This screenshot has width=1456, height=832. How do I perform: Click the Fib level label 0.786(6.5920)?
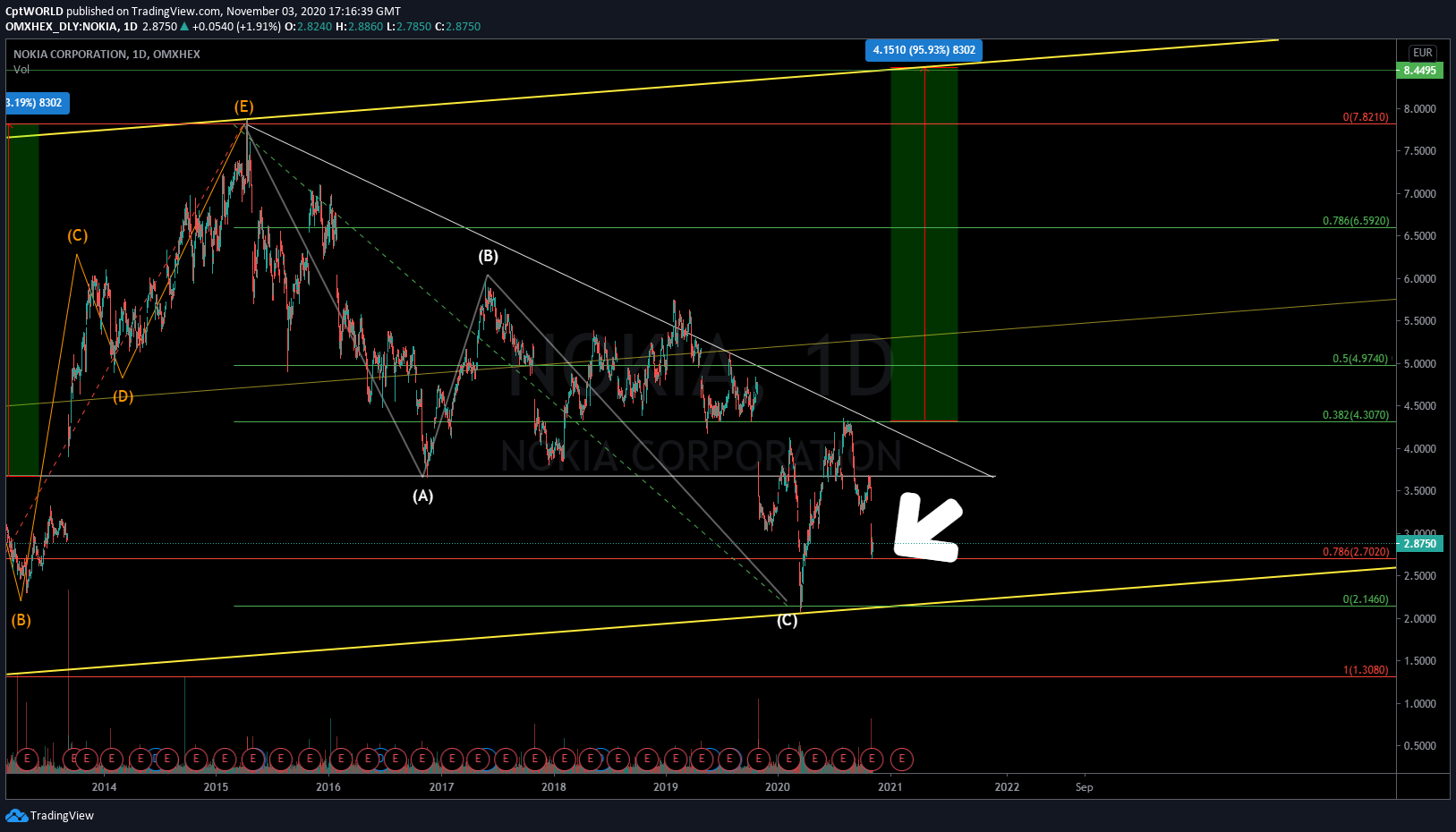[1356, 221]
